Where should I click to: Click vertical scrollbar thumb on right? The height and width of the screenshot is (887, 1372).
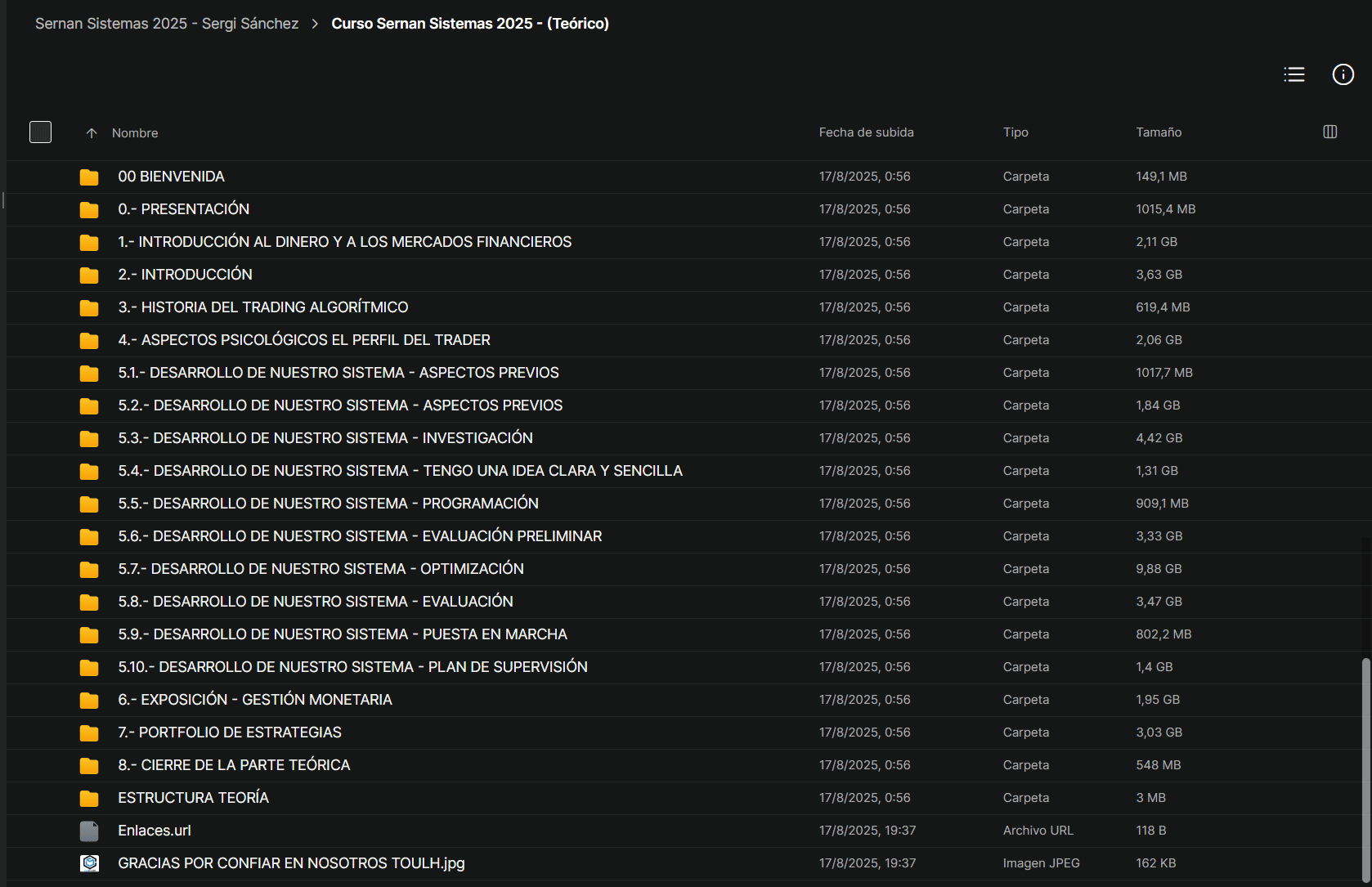[1365, 768]
